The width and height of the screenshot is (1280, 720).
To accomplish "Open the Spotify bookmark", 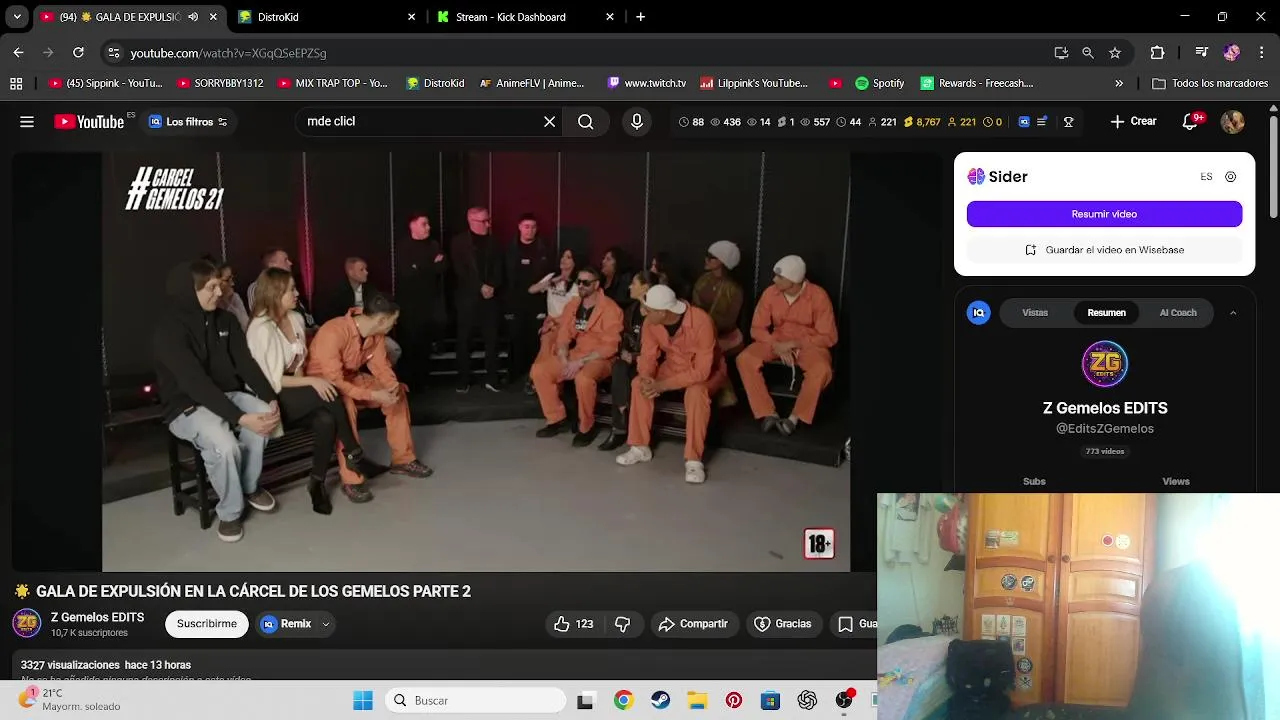I will click(x=879, y=83).
